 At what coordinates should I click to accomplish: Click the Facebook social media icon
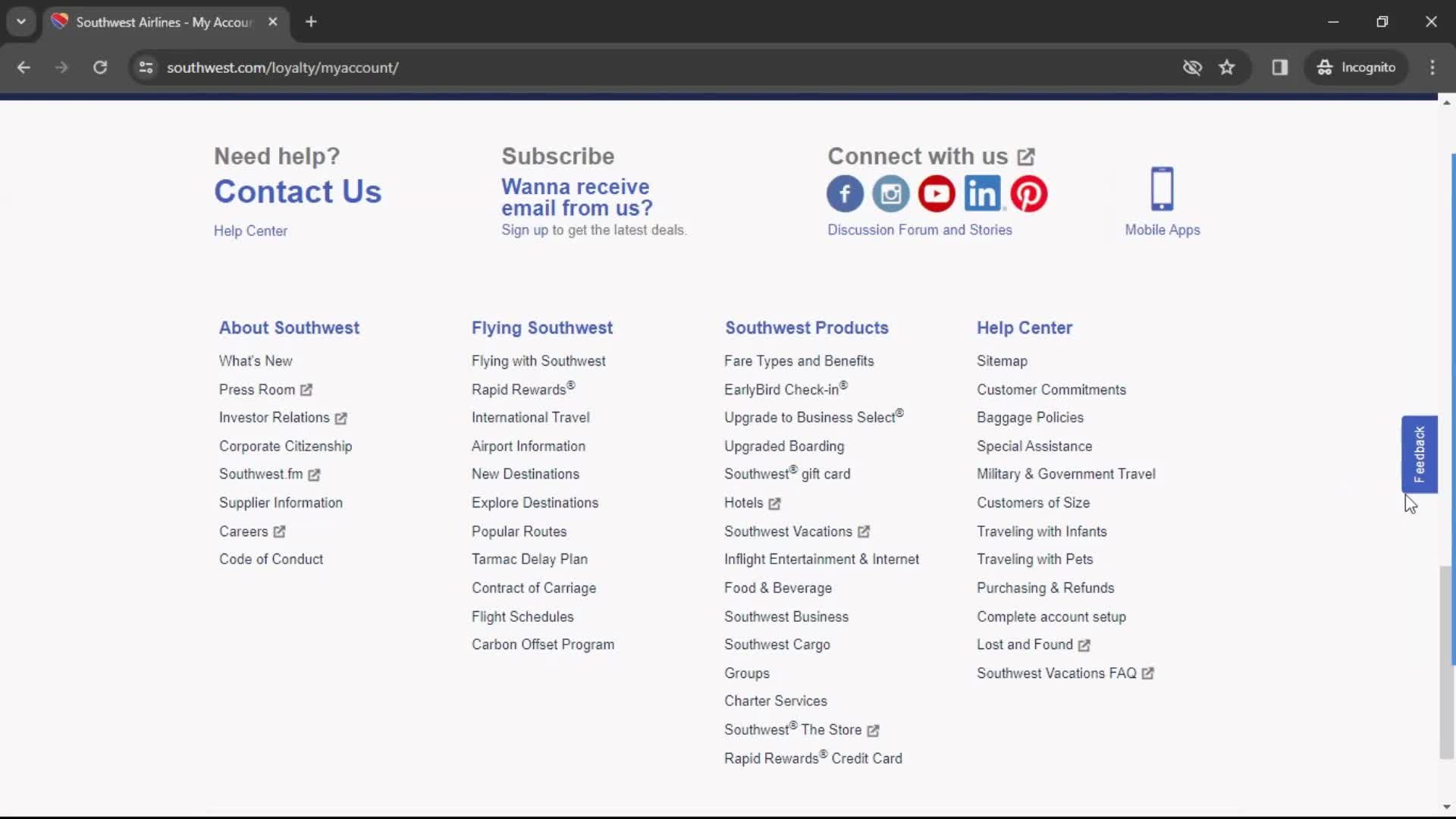[845, 192]
